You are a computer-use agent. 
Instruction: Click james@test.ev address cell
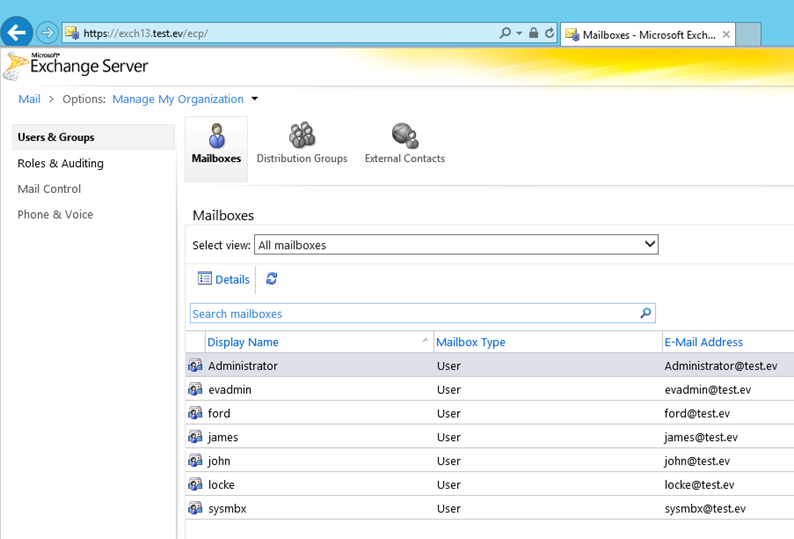[x=701, y=437]
